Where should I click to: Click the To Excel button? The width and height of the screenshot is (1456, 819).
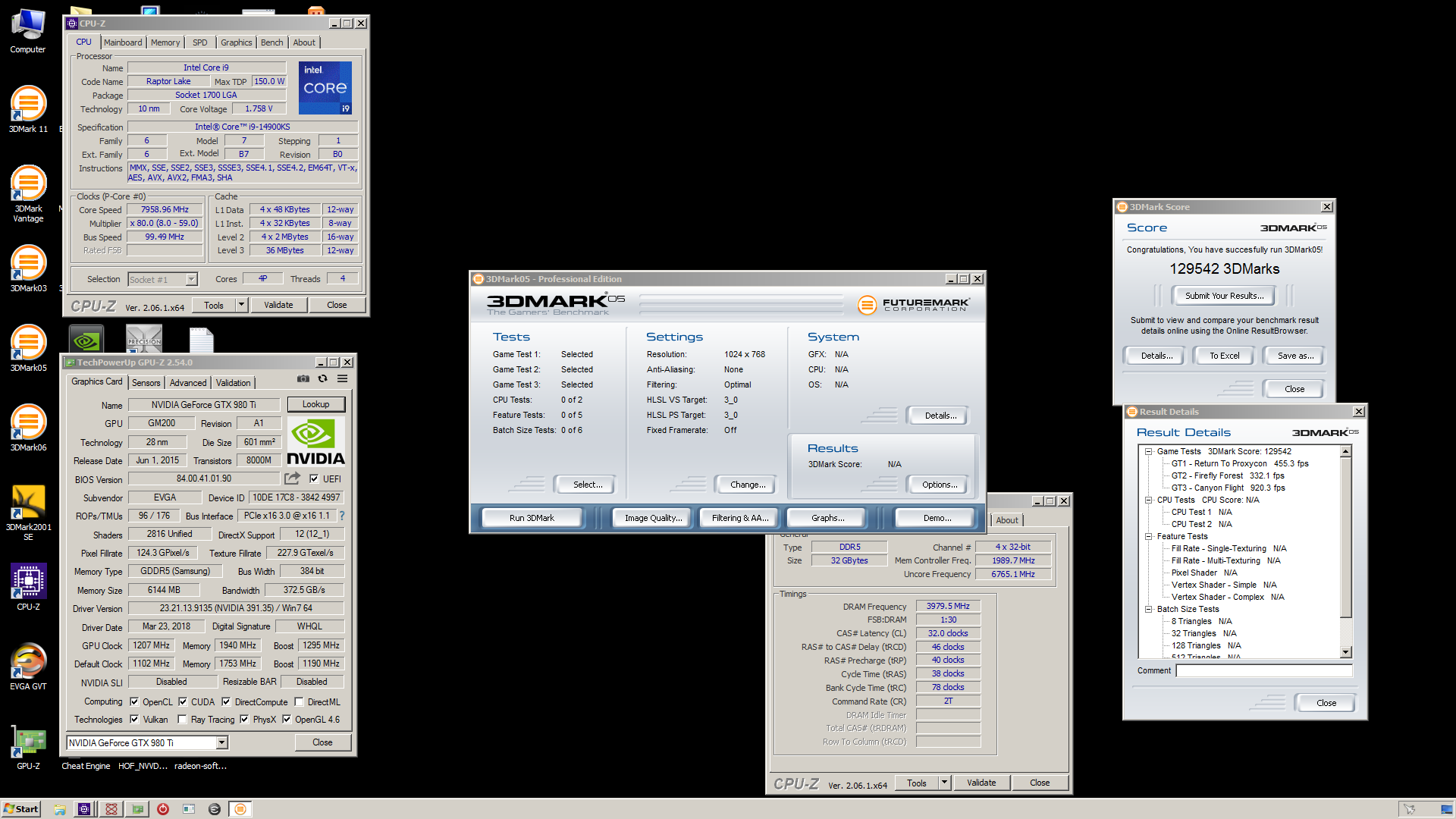[x=1224, y=356]
